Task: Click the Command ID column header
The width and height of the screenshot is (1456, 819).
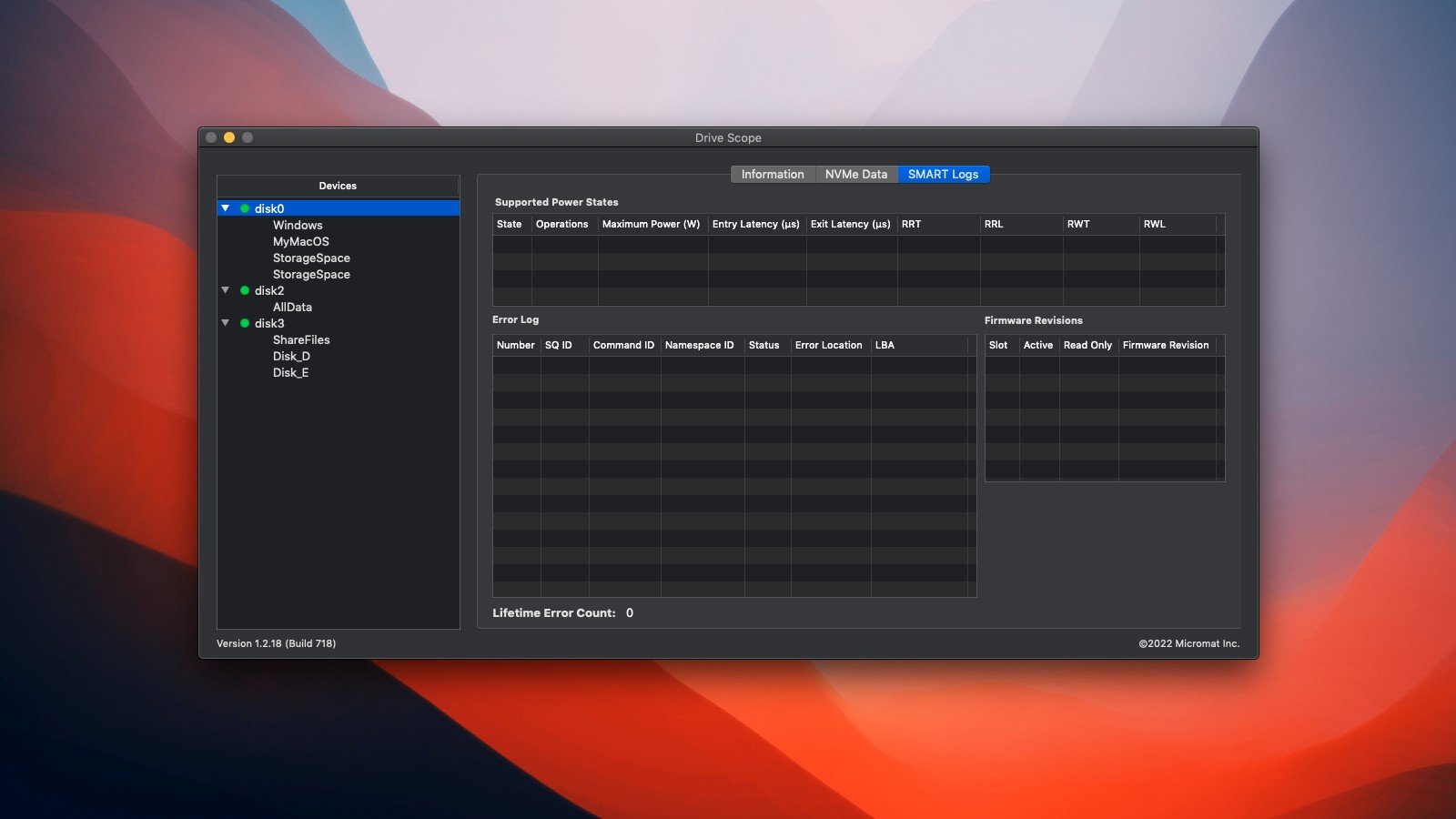Action: coord(623,345)
